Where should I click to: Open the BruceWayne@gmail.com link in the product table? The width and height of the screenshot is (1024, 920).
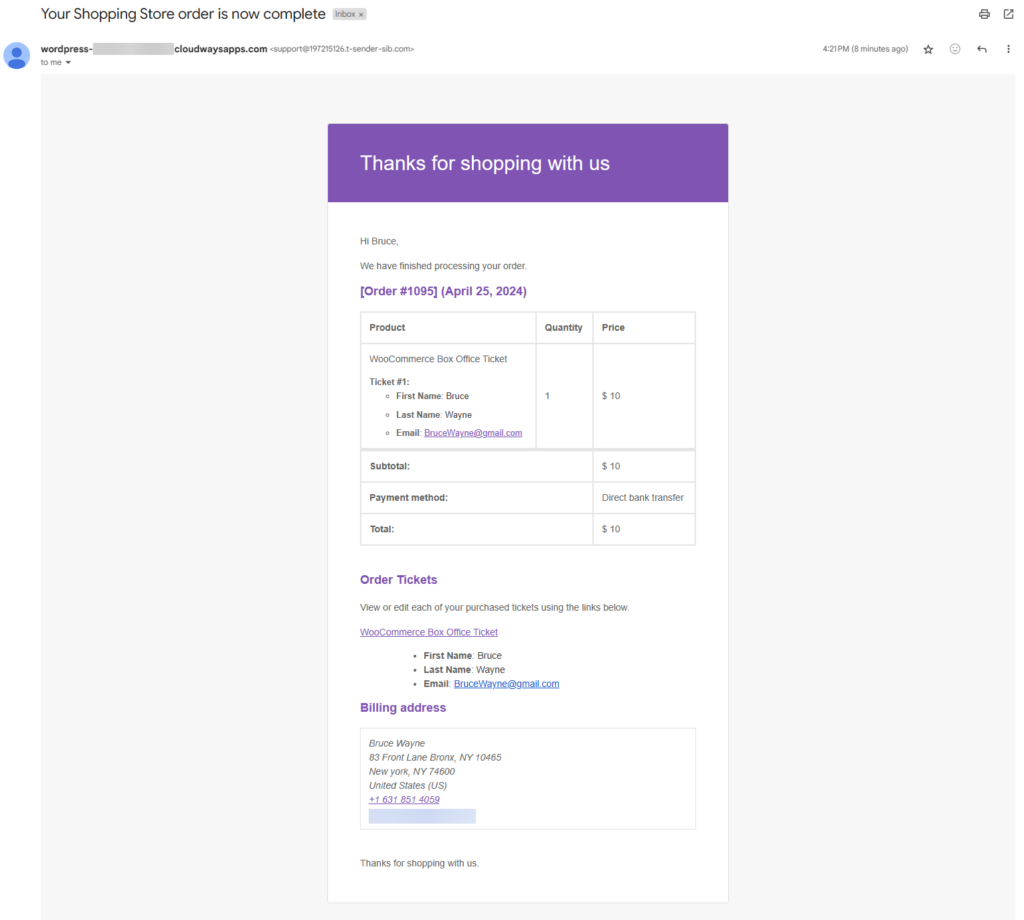pos(473,433)
